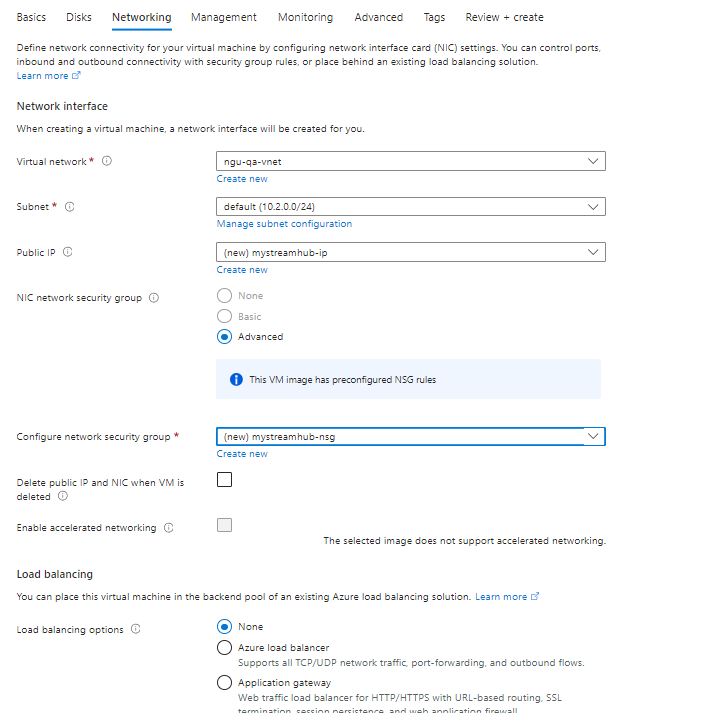
Task: Click info icon beside Subnet label
Action: 70,207
